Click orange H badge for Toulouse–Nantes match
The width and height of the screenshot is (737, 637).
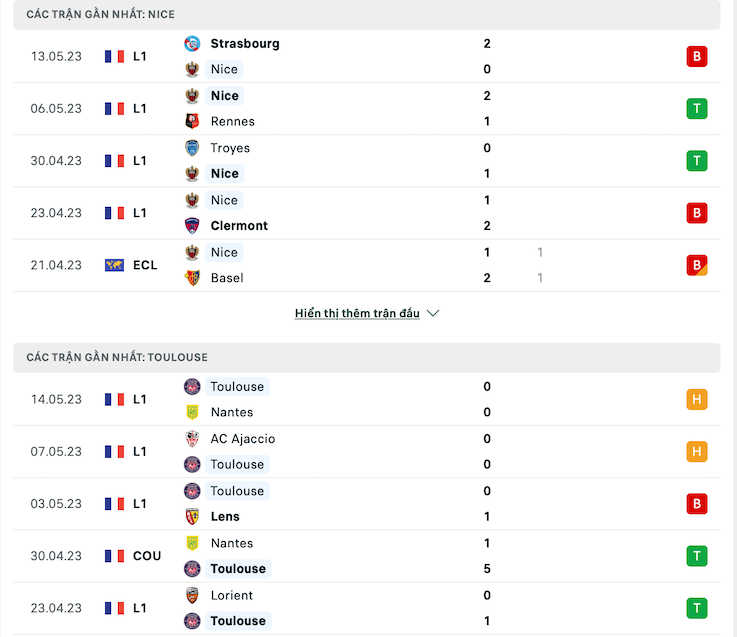[697, 400]
